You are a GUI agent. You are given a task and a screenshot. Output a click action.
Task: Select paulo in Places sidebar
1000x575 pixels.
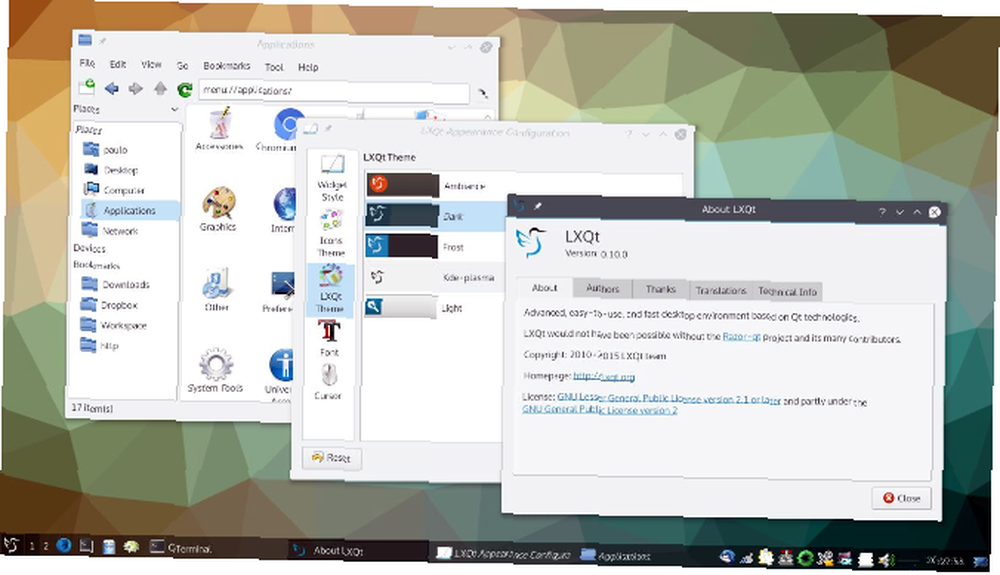(x=115, y=150)
